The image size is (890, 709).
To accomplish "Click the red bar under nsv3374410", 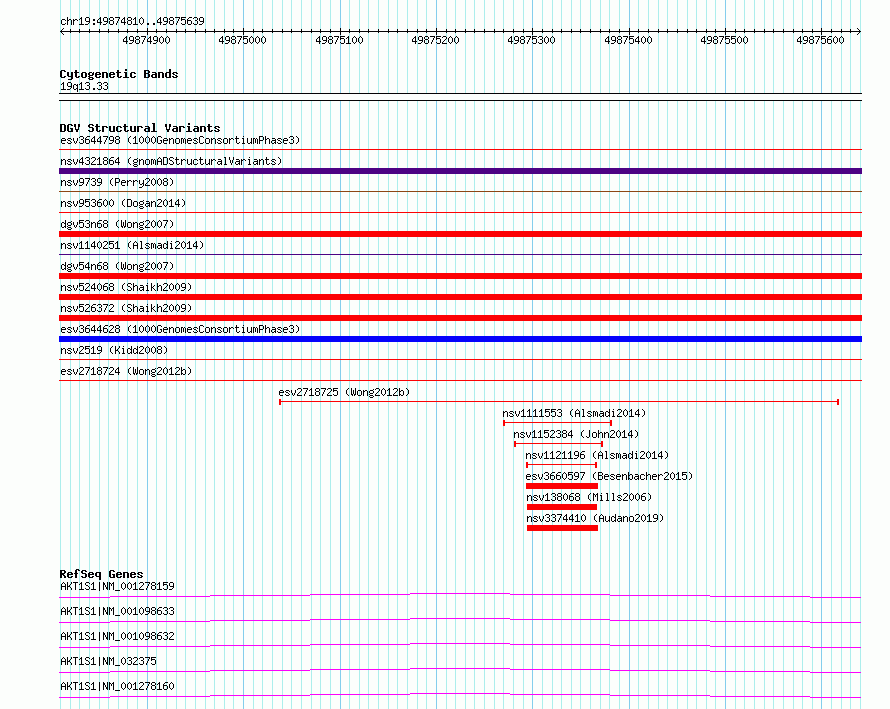I will coord(562,528).
